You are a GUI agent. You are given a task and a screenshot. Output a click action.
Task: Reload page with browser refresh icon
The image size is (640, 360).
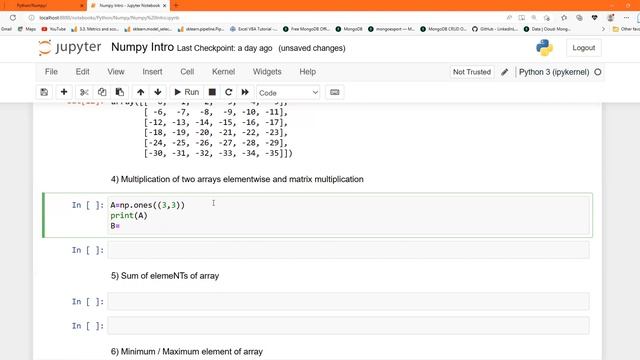[13, 18]
